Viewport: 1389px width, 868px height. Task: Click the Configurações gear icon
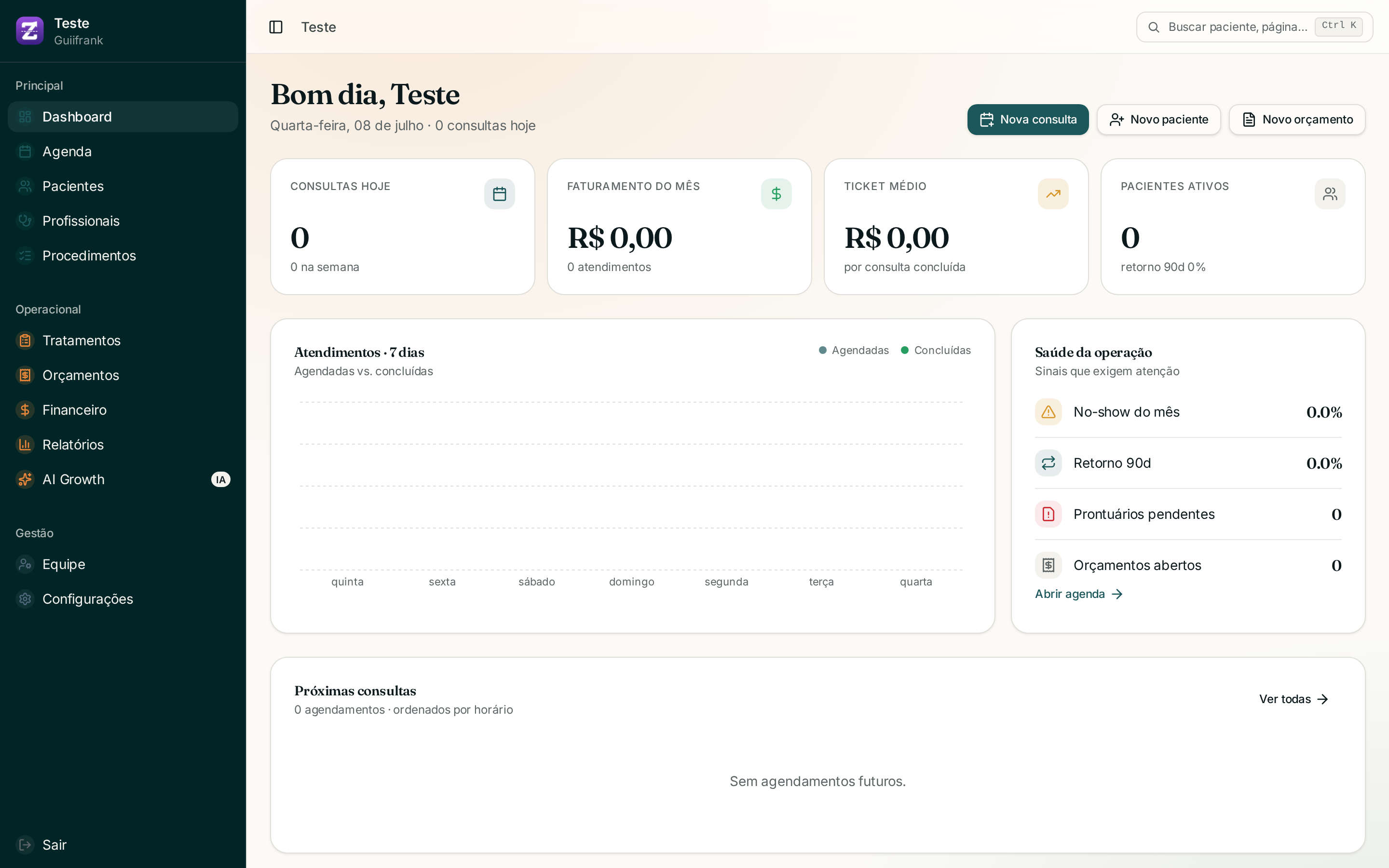pyautogui.click(x=25, y=599)
